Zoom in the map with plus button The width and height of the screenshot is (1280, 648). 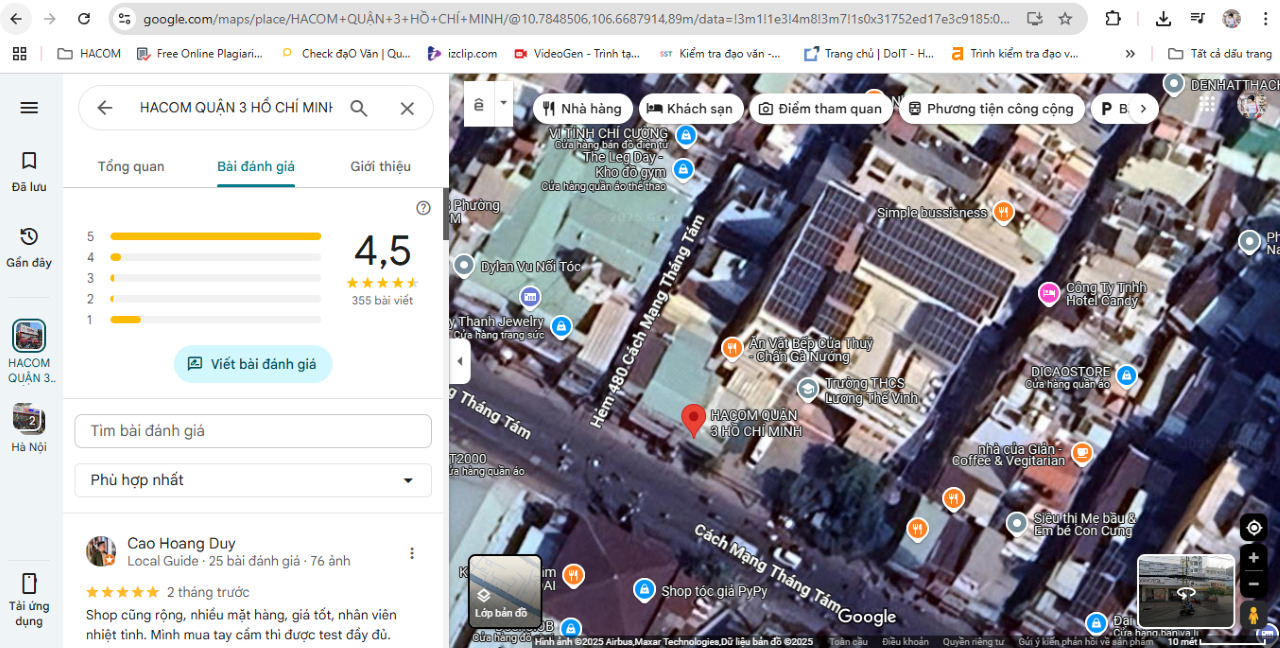coord(1253,558)
